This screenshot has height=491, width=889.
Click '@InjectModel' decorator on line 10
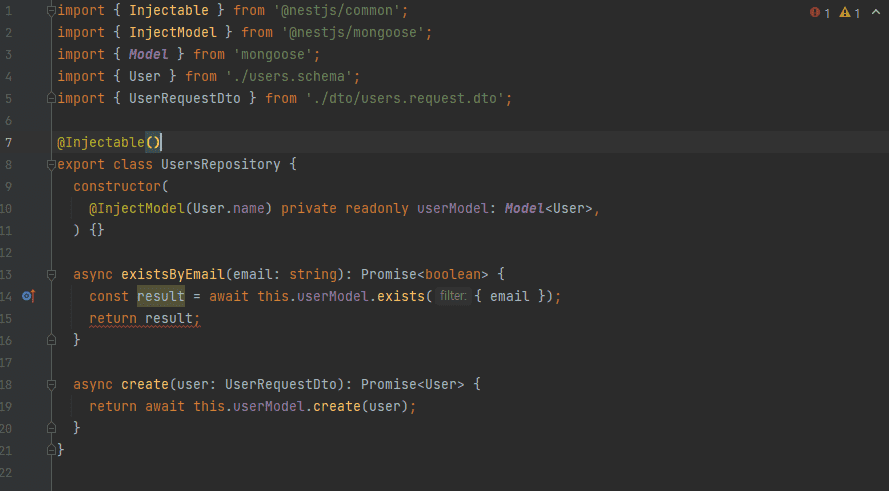137,209
